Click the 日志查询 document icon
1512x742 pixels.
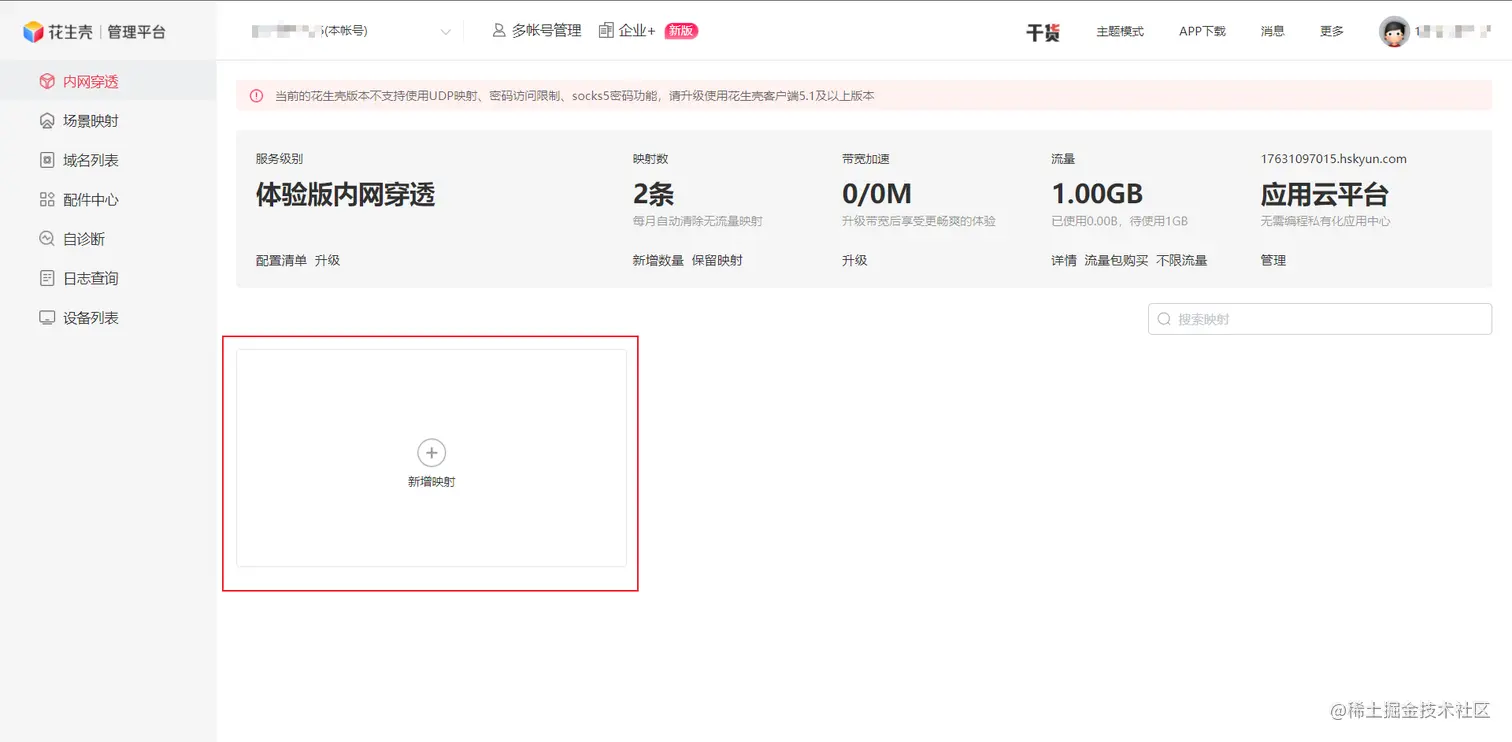pyautogui.click(x=47, y=278)
